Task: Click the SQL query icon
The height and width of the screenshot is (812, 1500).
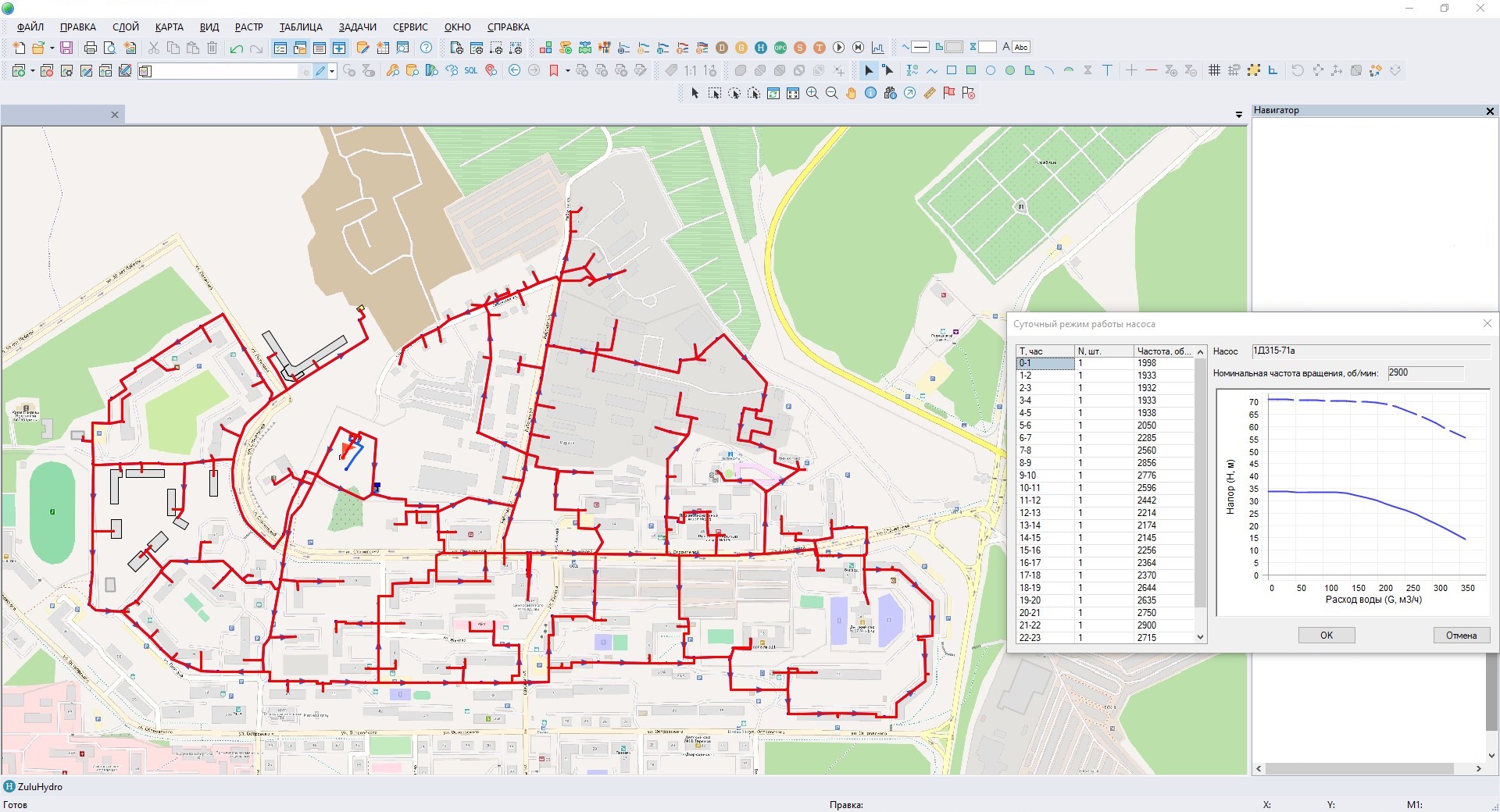Action: (470, 70)
